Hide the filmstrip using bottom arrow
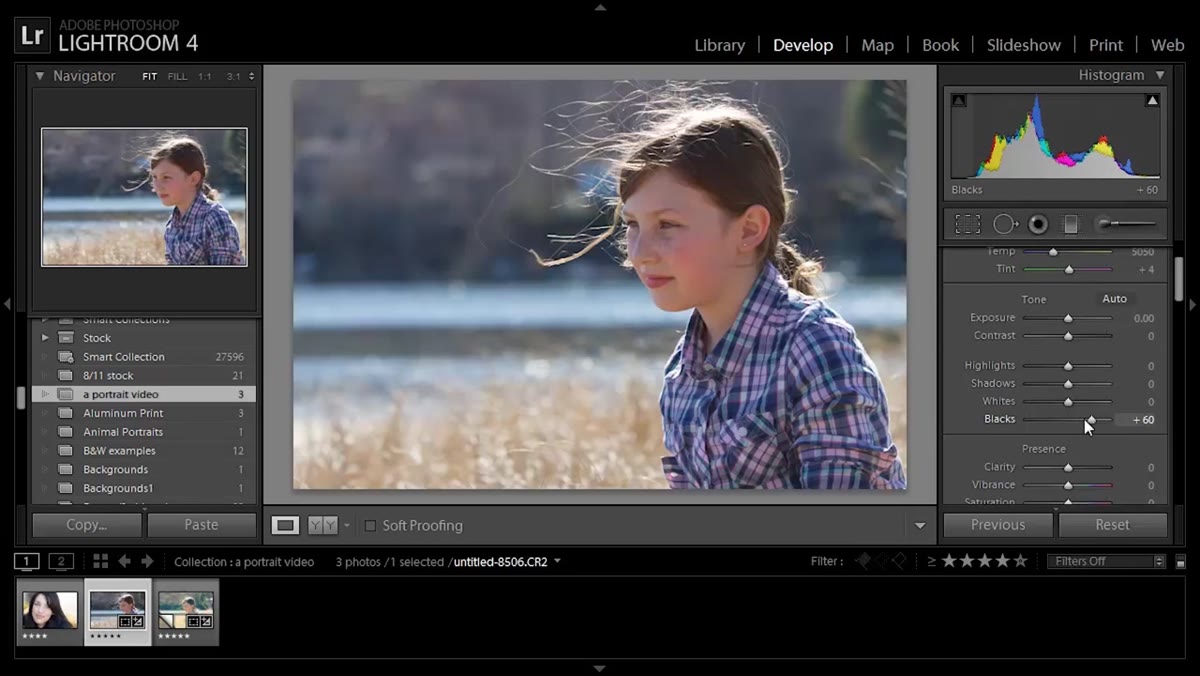1200x676 pixels. [x=600, y=668]
